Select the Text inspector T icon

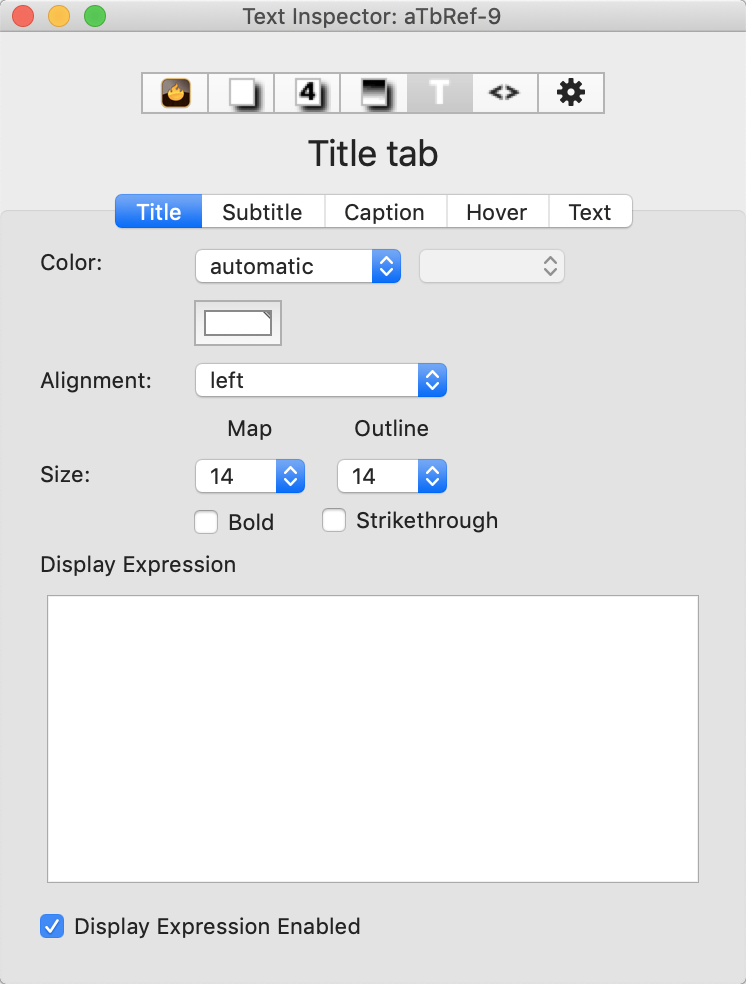[x=438, y=92]
